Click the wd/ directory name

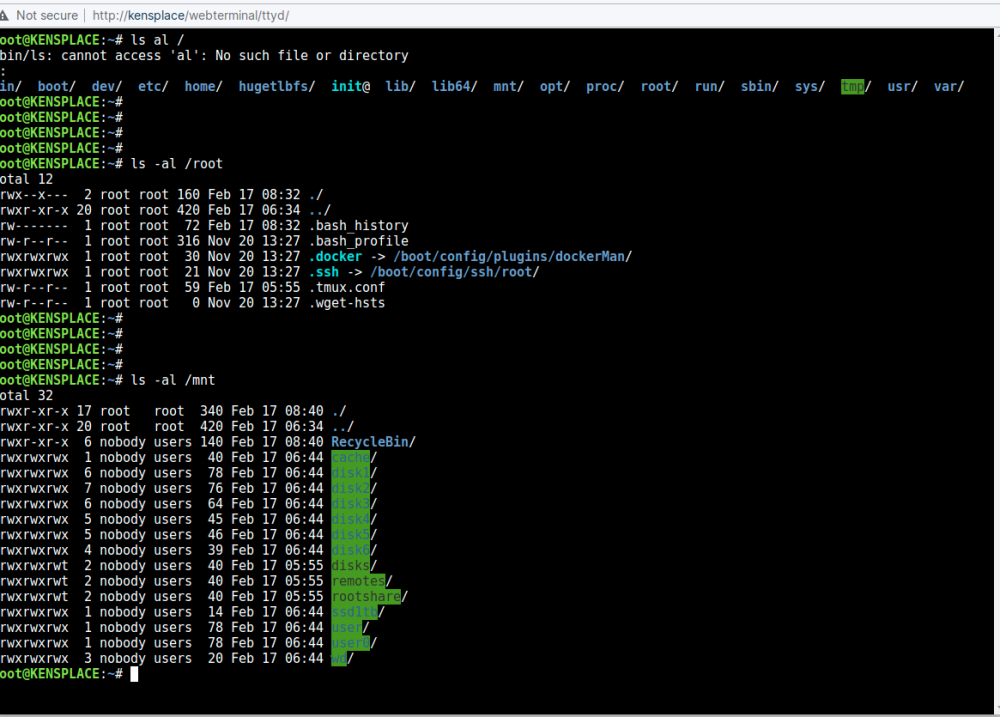[x=343, y=658]
